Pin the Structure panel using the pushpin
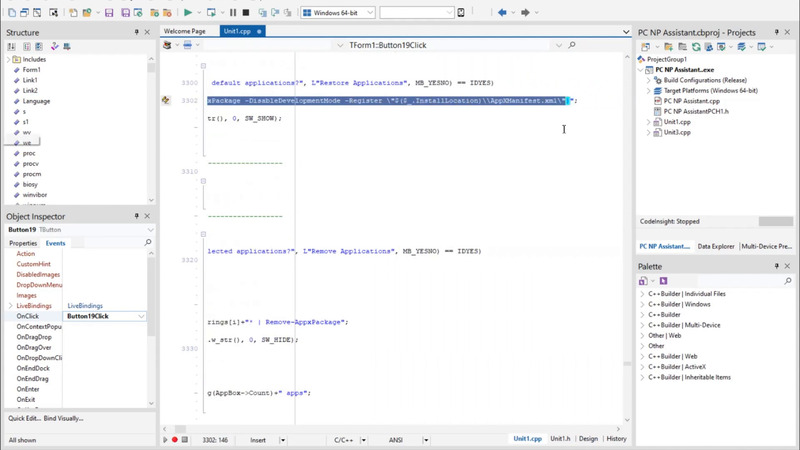The width and height of the screenshot is (800, 450). point(137,33)
